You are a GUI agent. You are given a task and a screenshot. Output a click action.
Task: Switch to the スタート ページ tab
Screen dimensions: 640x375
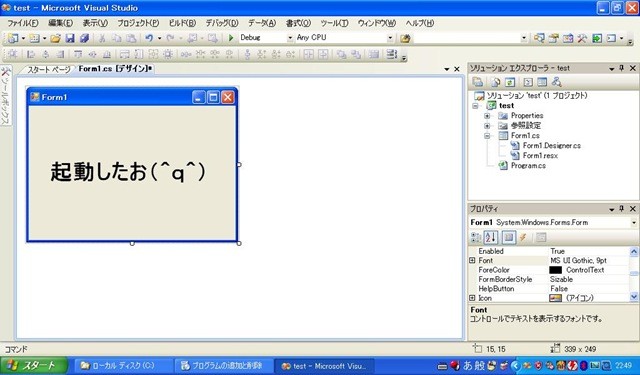49,69
